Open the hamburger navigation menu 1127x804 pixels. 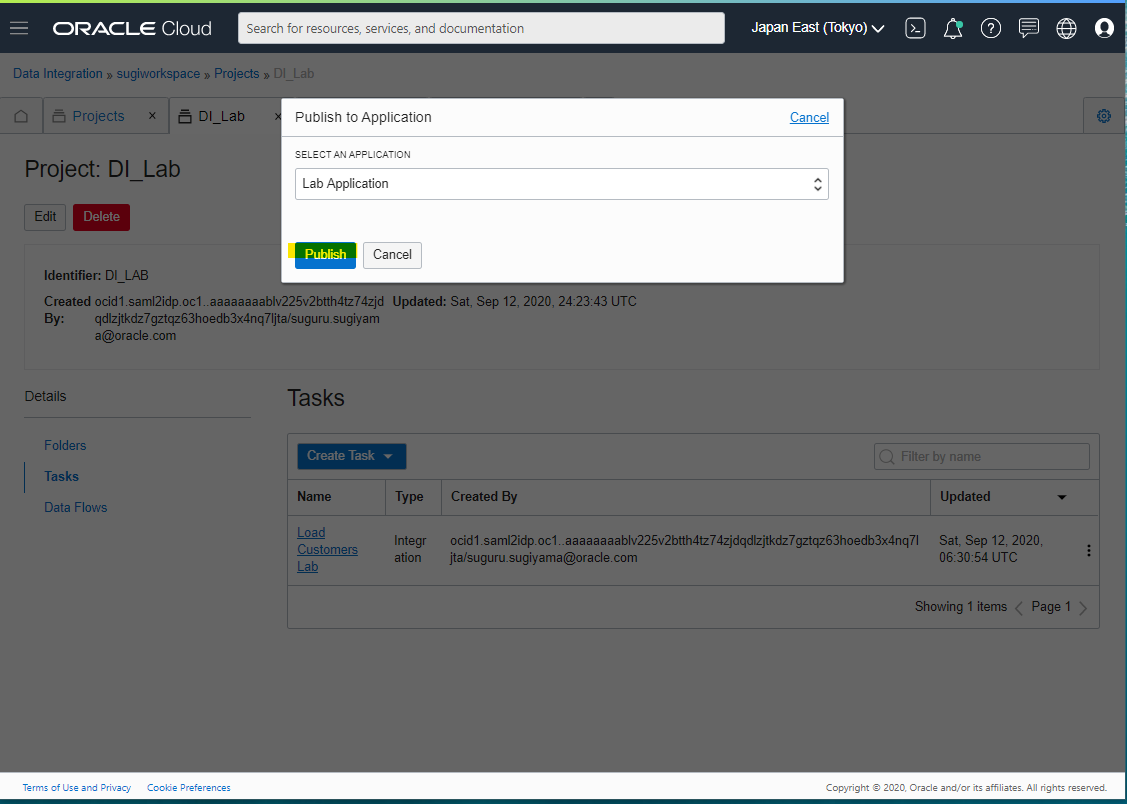19,28
